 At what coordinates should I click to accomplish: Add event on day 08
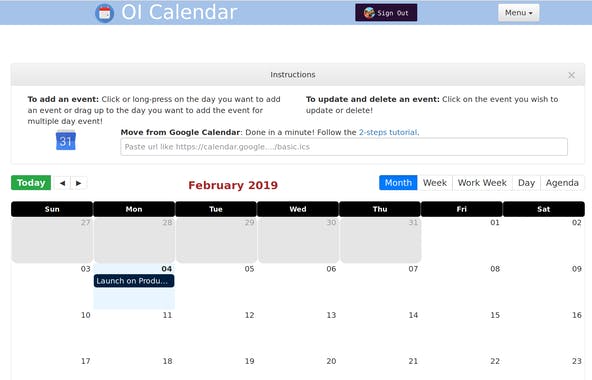(462, 286)
